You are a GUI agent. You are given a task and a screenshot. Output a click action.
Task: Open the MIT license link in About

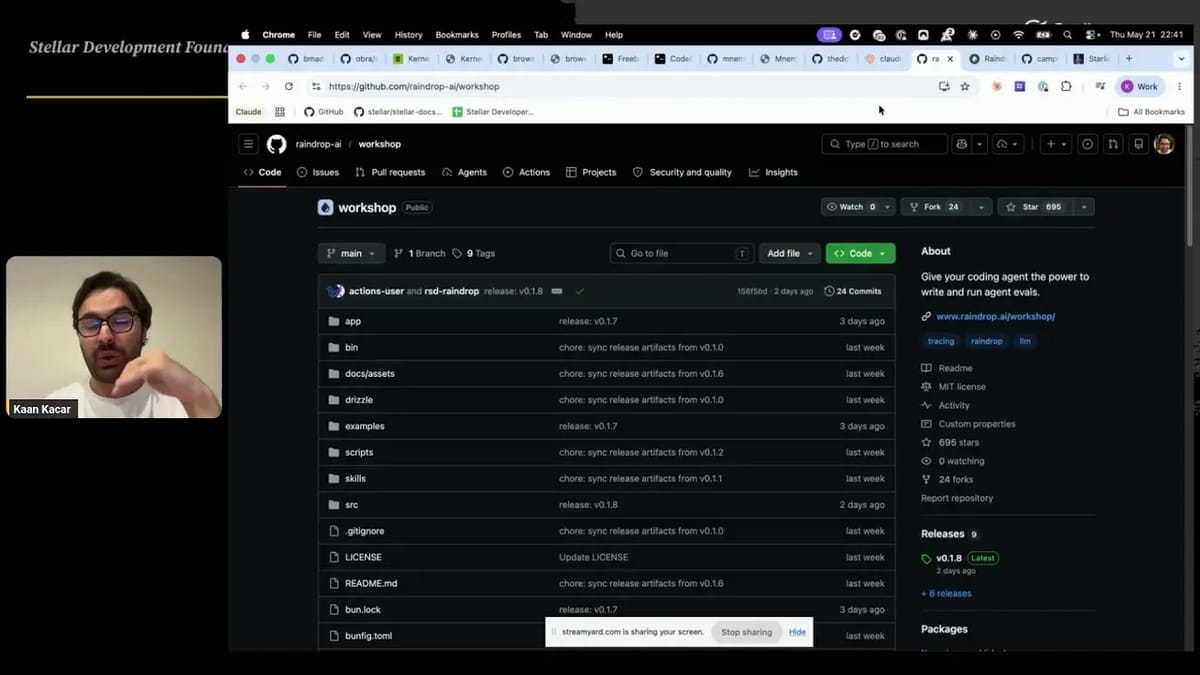[962, 386]
